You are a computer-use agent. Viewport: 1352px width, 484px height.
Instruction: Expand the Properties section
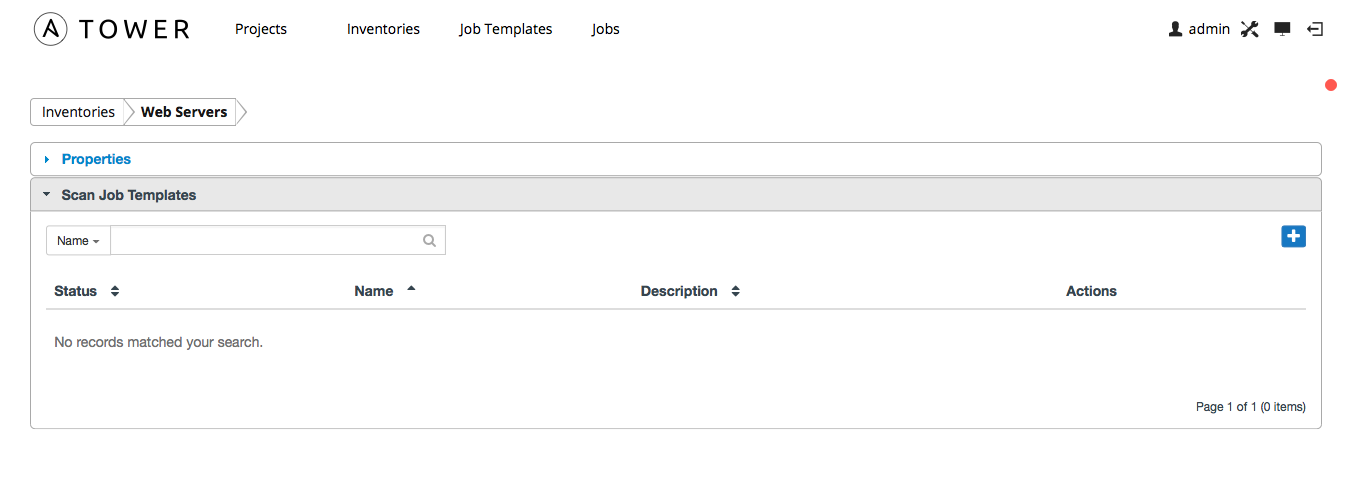96,159
